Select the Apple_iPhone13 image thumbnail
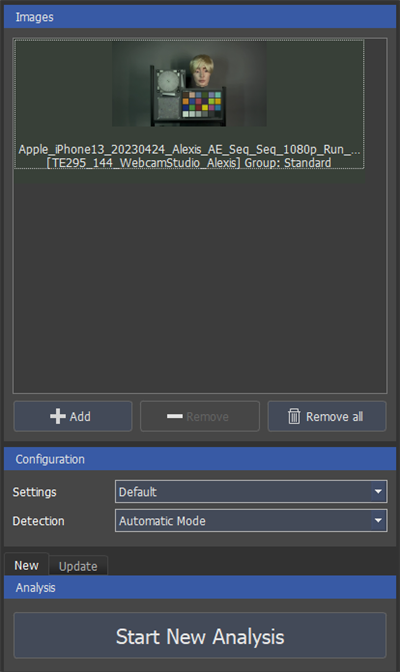Viewport: 400px width, 672px height. click(x=189, y=104)
